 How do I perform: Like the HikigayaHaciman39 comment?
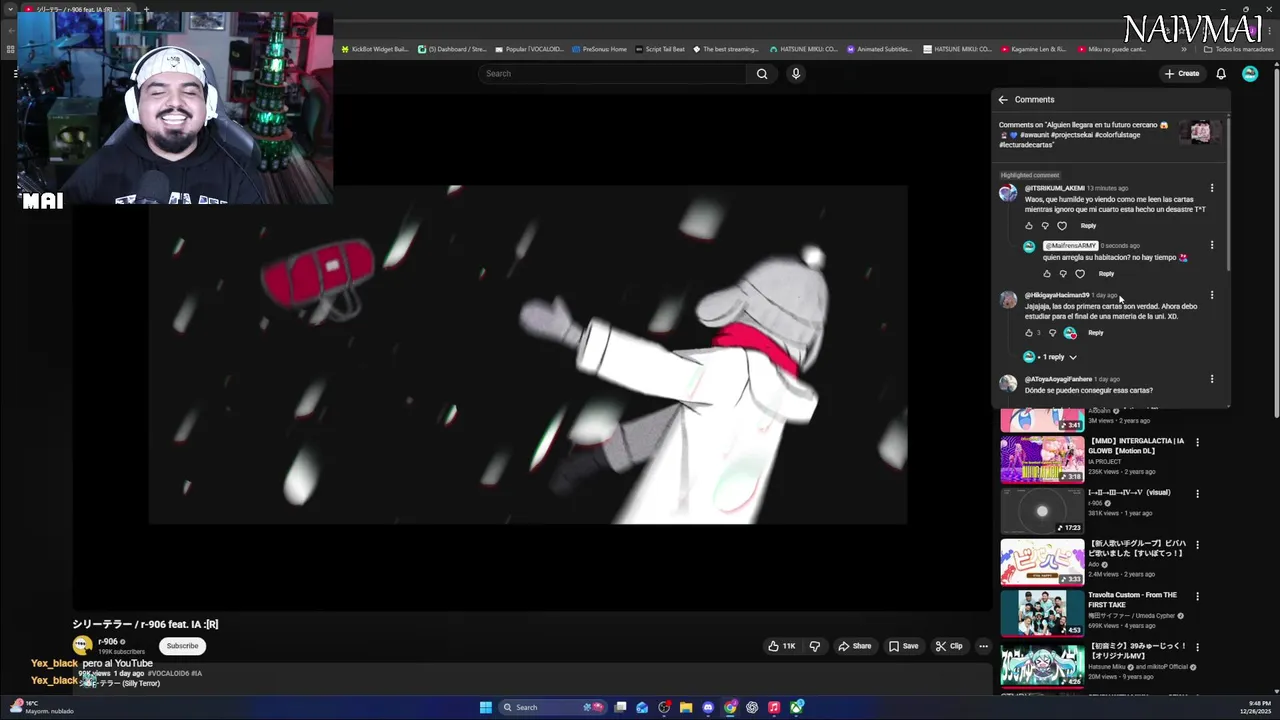point(1029,333)
